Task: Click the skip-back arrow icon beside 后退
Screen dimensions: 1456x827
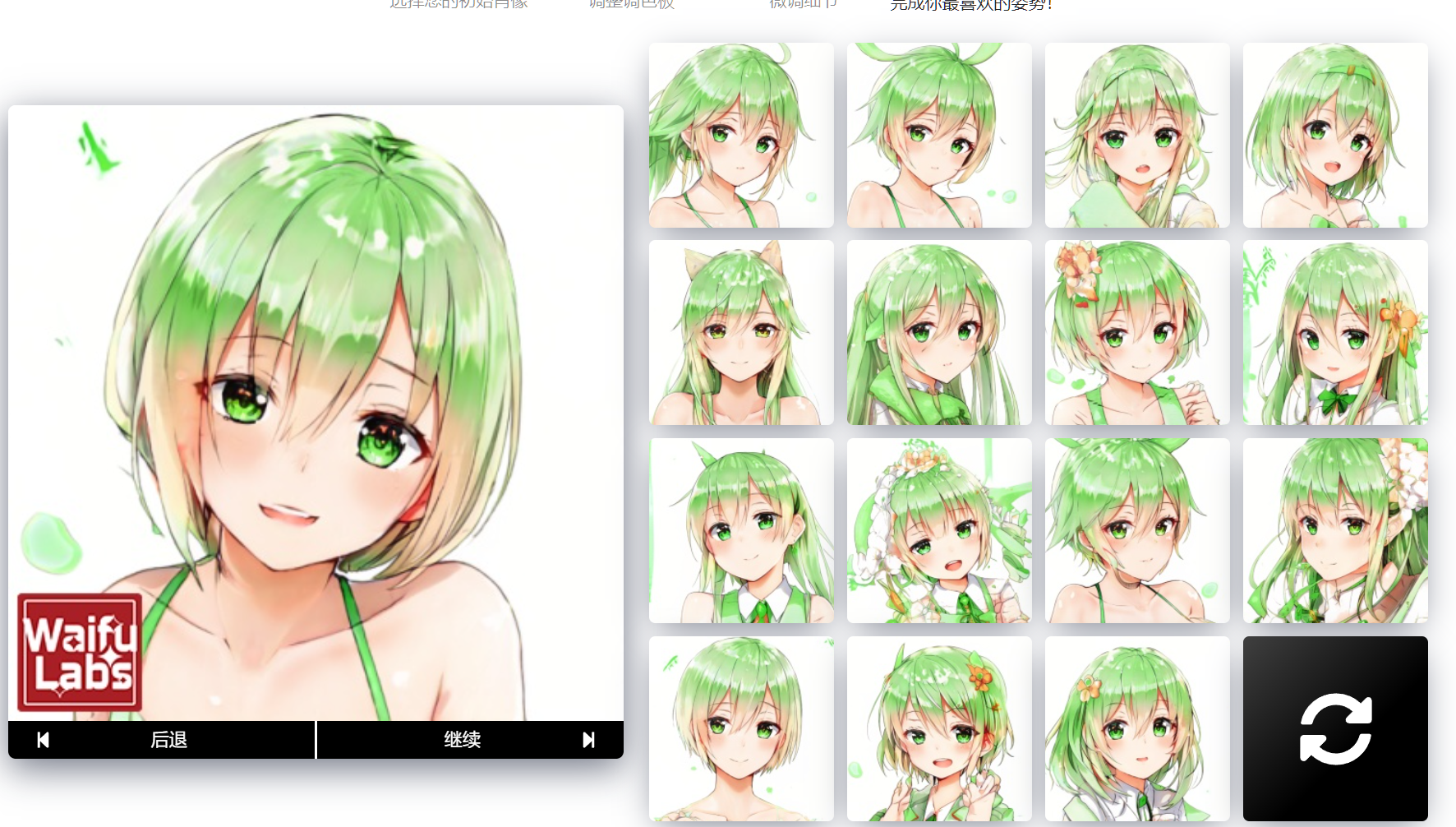Action: (44, 740)
